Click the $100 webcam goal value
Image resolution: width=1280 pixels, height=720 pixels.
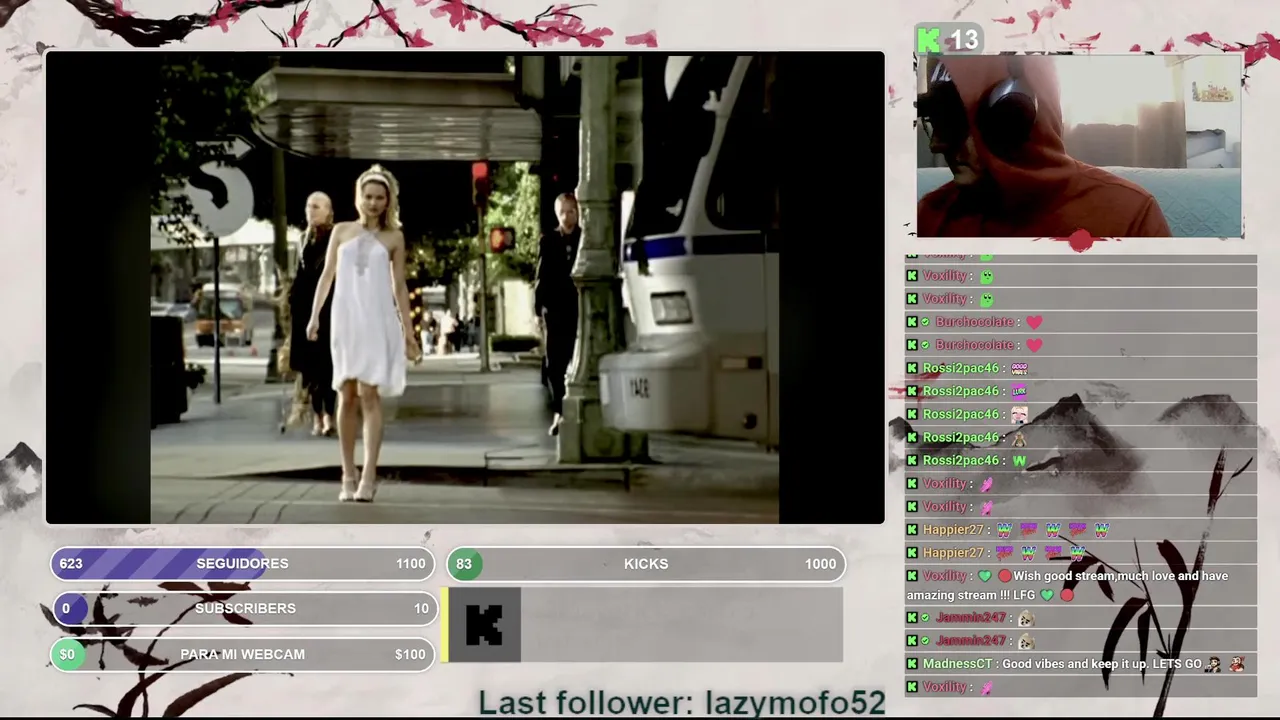coord(410,654)
